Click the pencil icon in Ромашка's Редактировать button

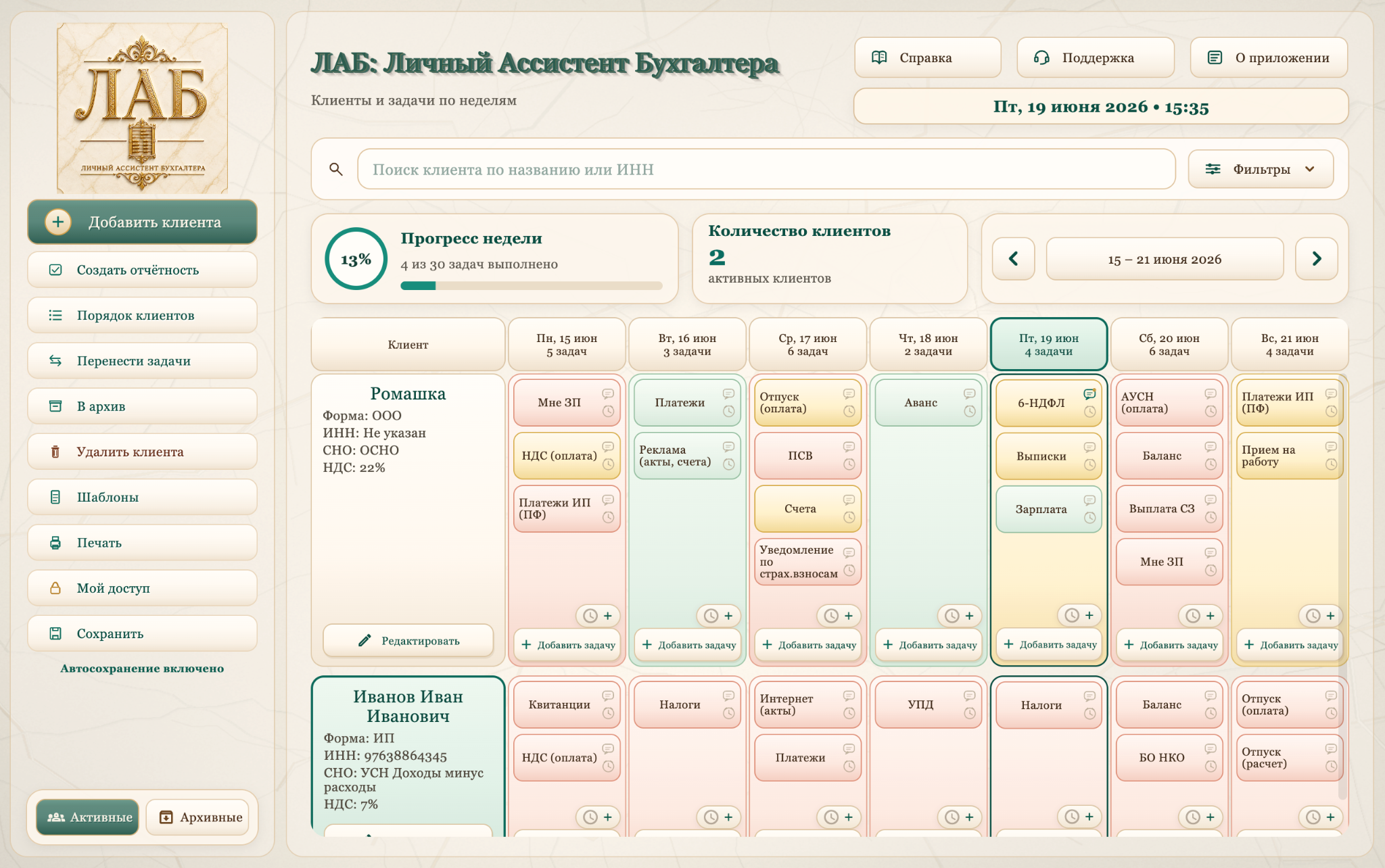pos(365,640)
